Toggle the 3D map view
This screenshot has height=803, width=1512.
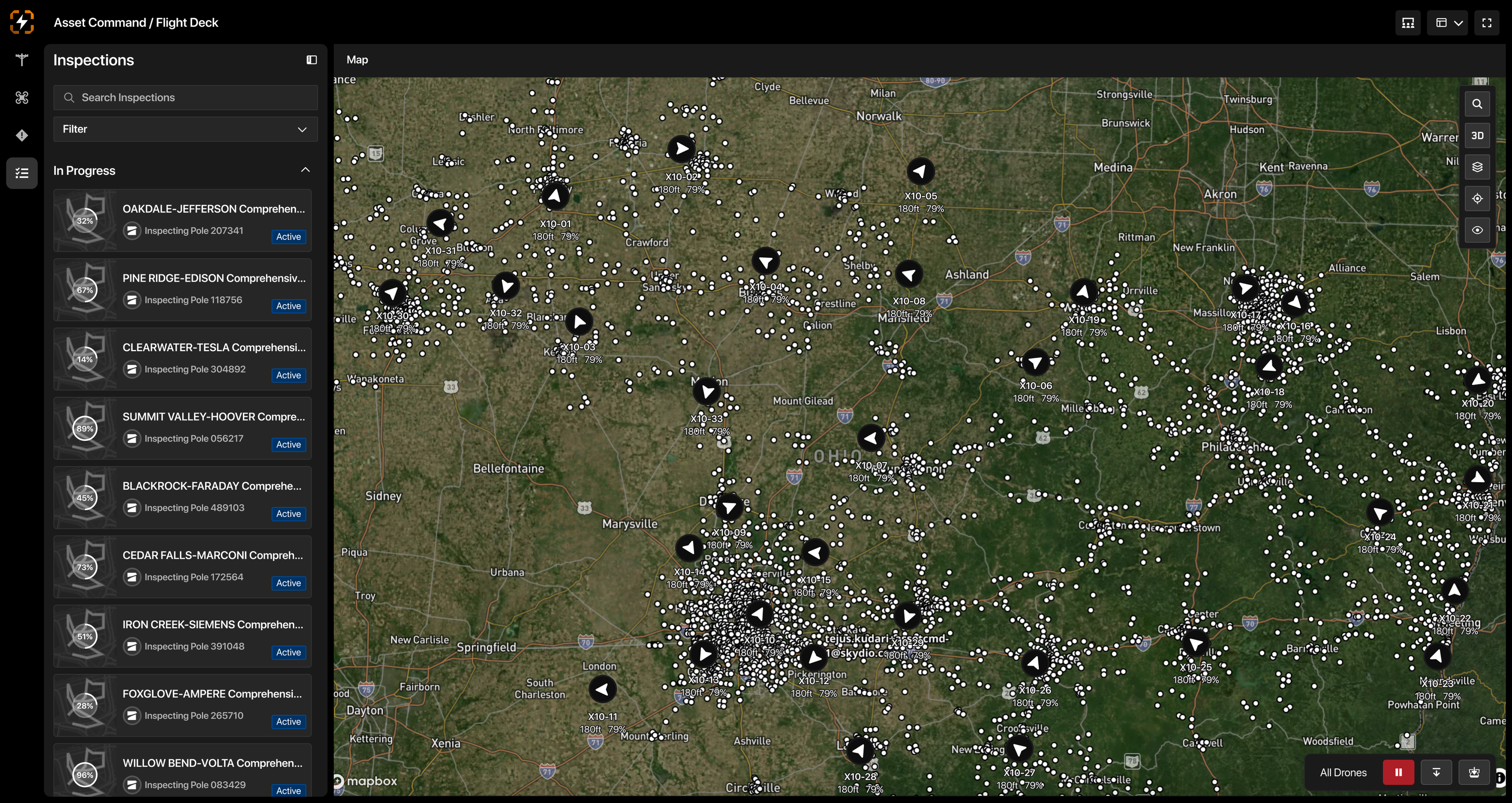1477,136
